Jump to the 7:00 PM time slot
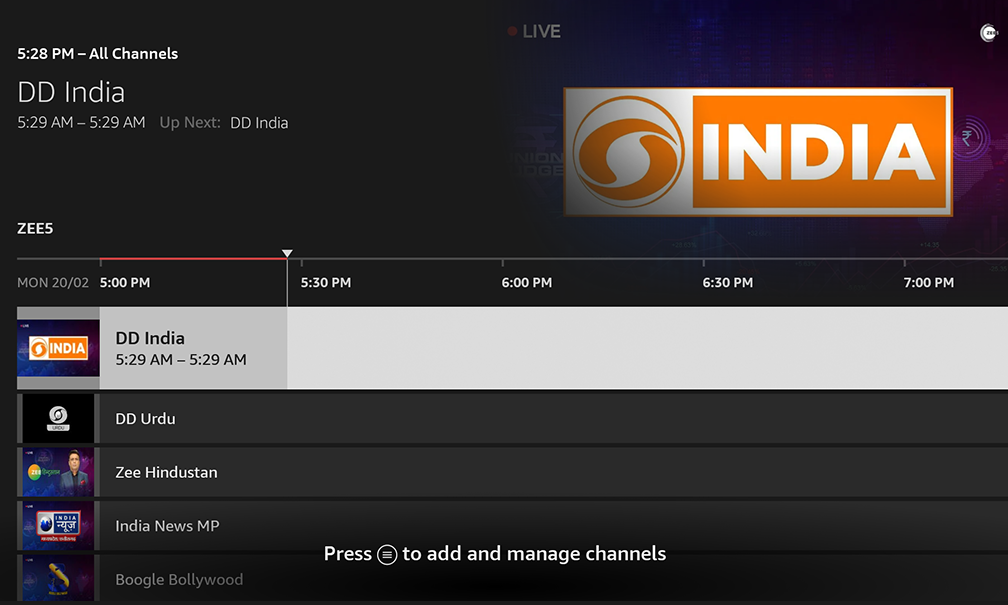This screenshot has width=1008, height=605. click(928, 282)
